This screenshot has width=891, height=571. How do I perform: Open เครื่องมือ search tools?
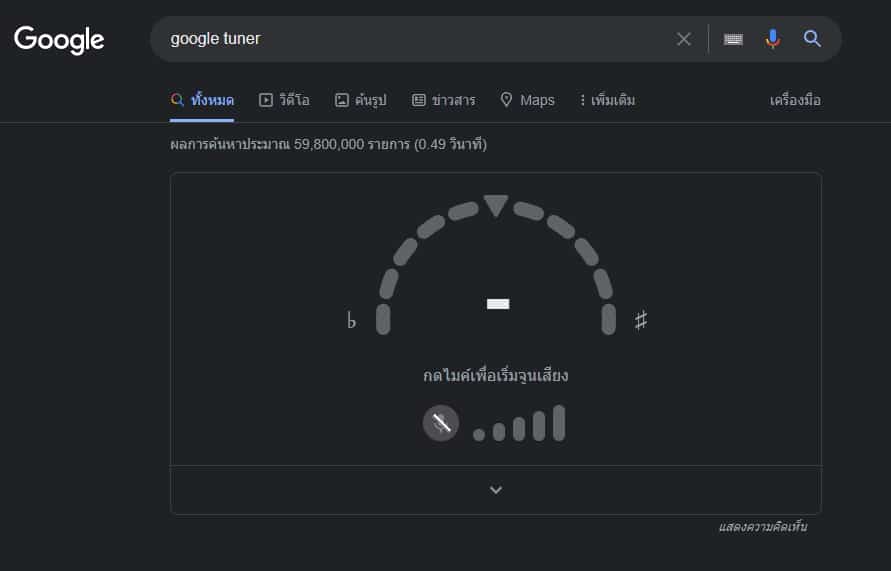[795, 101]
